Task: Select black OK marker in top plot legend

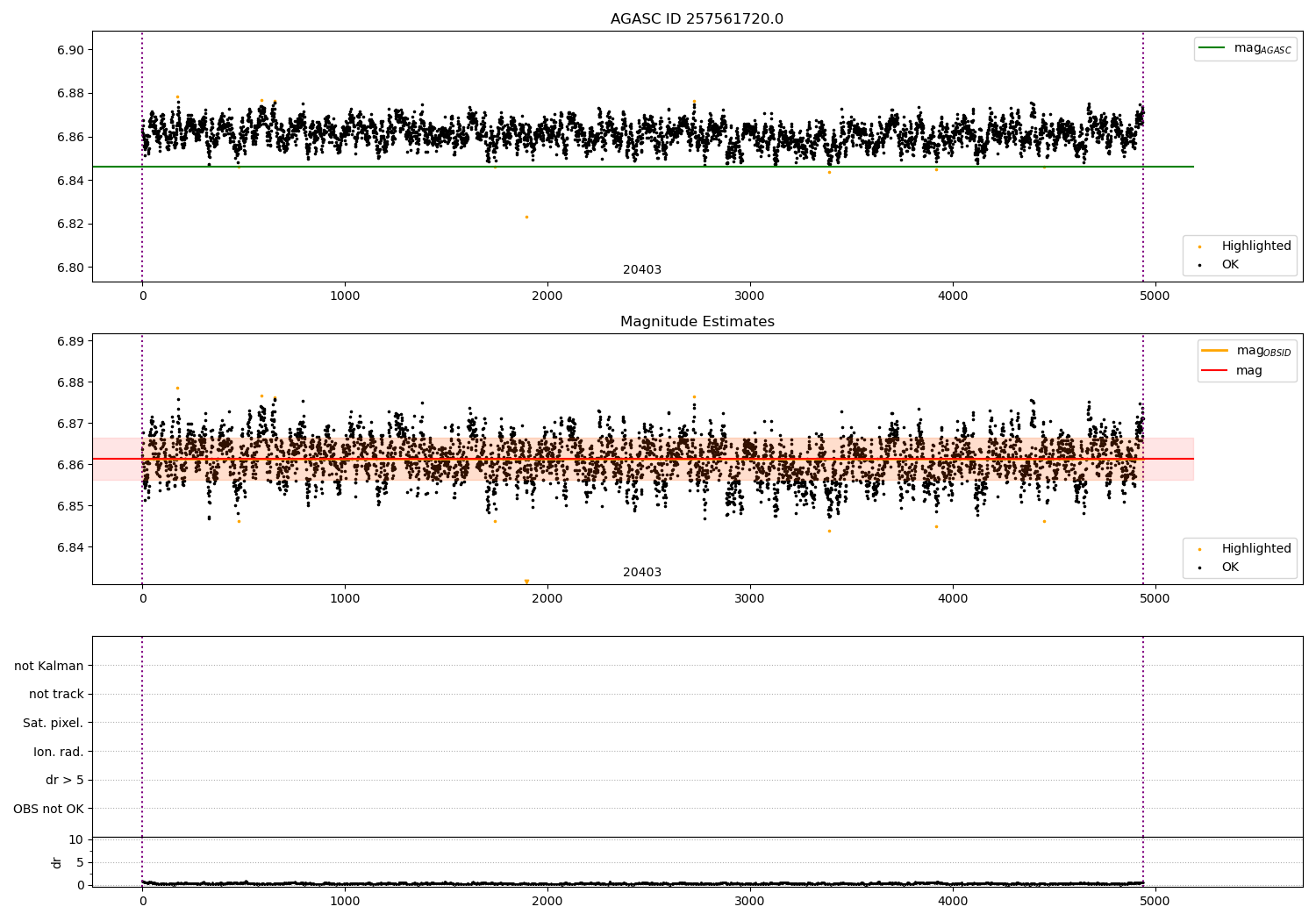Action: click(x=1199, y=265)
